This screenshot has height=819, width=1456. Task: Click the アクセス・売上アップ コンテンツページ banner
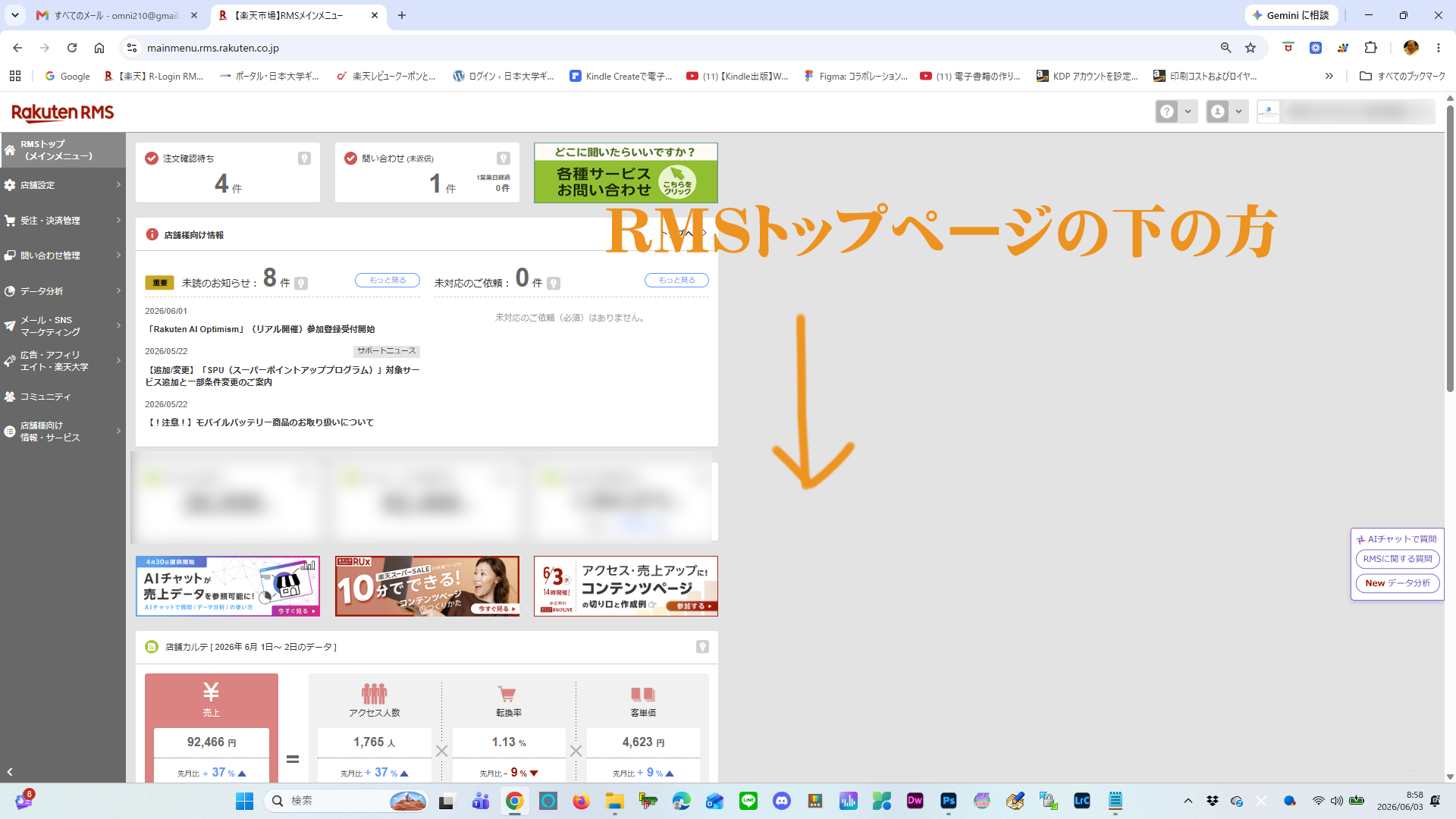(626, 586)
